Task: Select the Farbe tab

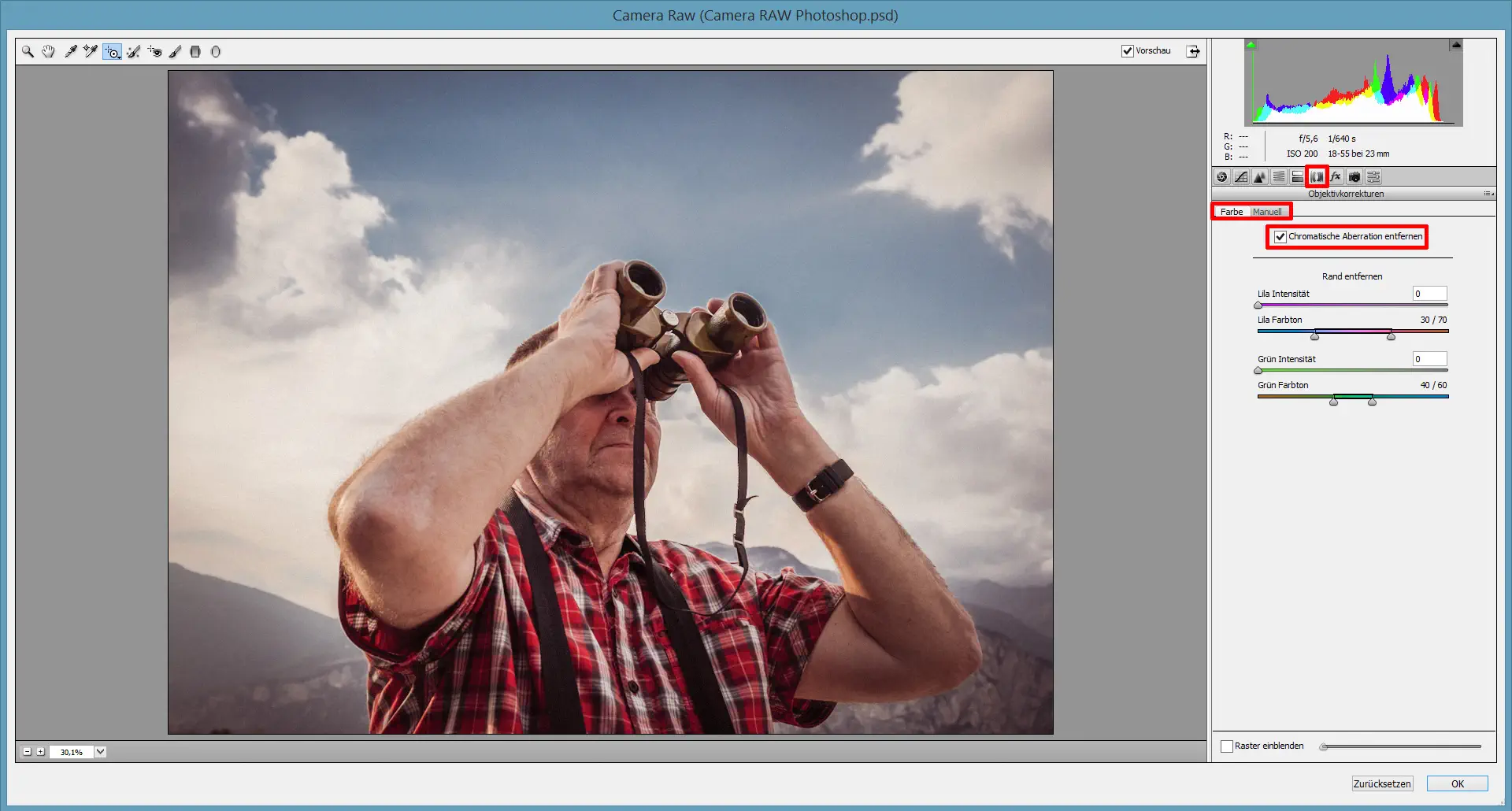Action: click(x=1231, y=211)
